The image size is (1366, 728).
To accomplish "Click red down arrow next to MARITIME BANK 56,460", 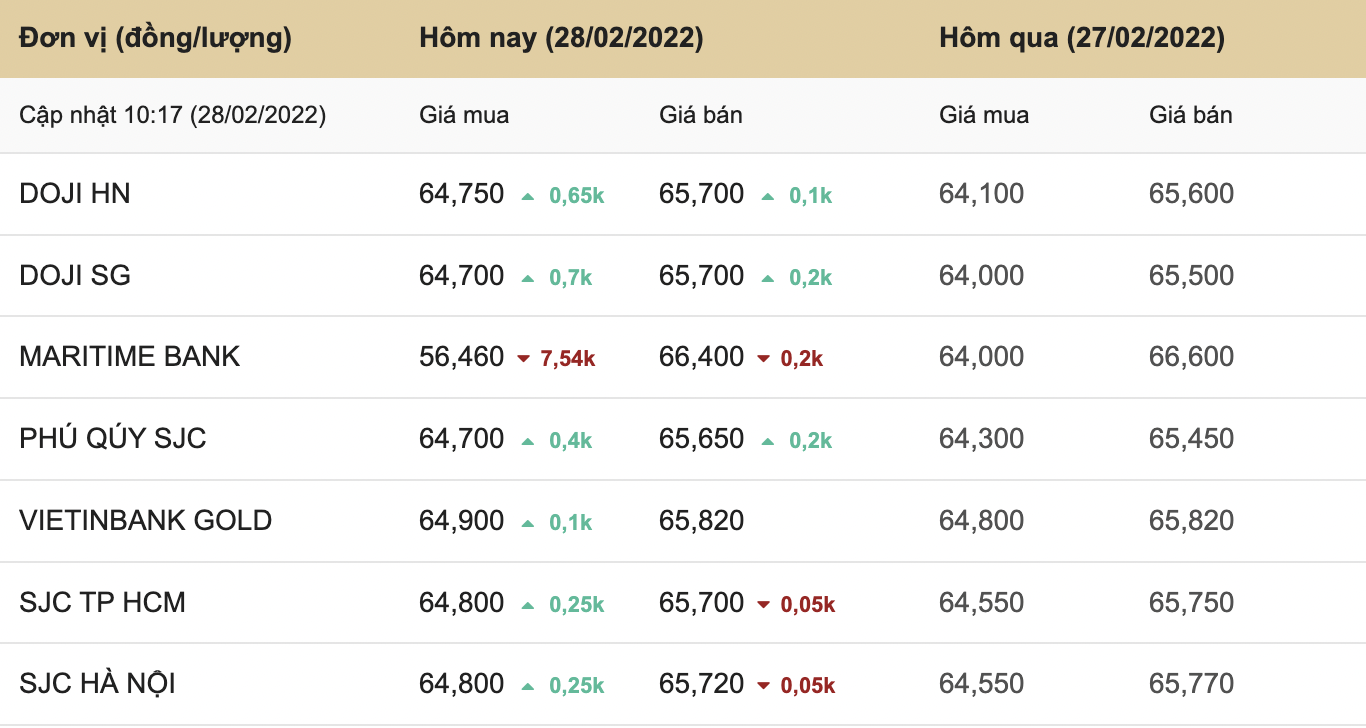I will click(523, 359).
